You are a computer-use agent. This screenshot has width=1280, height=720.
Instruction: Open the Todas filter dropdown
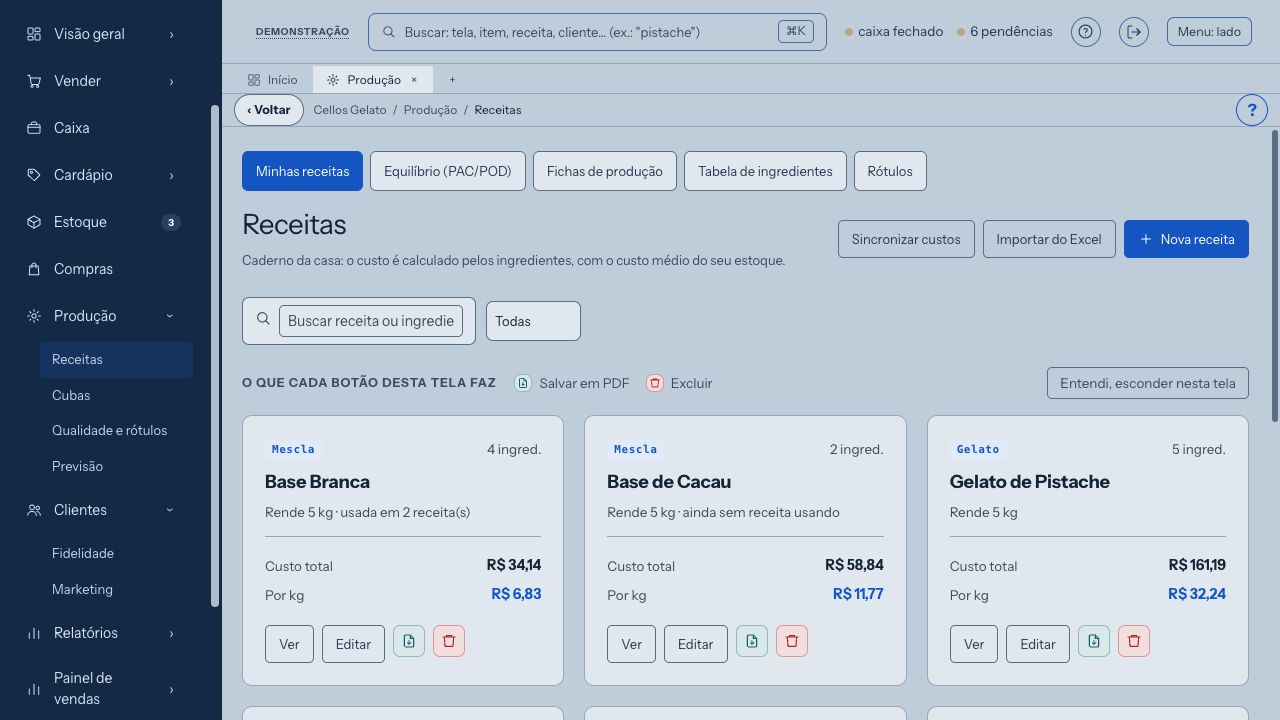(533, 321)
